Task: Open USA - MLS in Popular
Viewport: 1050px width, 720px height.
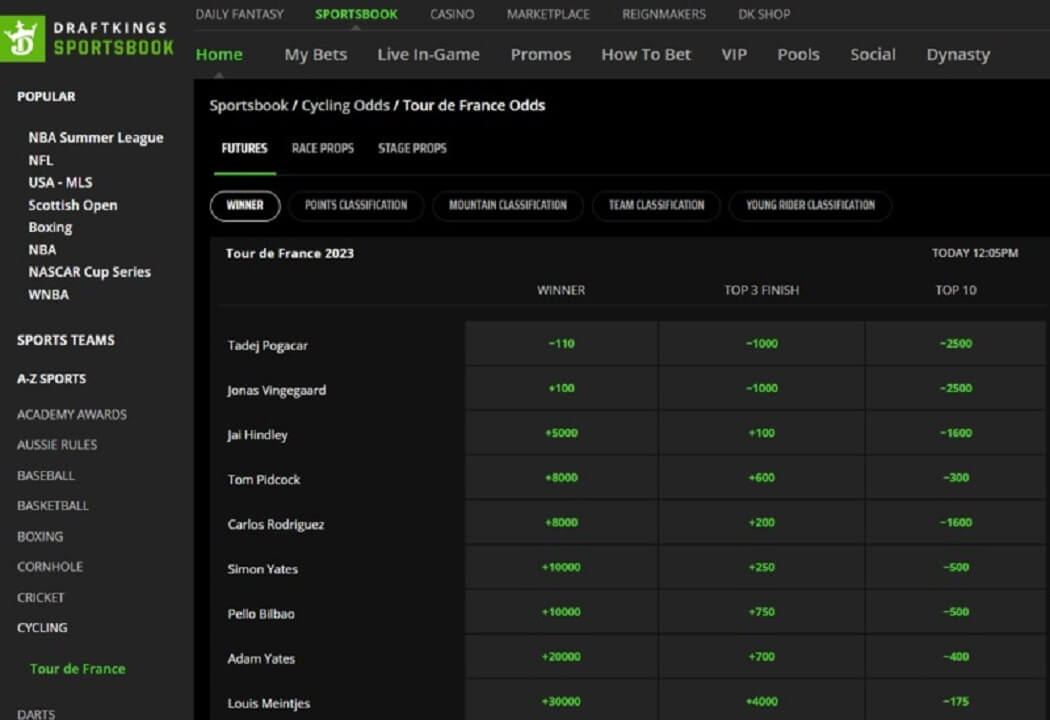Action: coord(60,182)
